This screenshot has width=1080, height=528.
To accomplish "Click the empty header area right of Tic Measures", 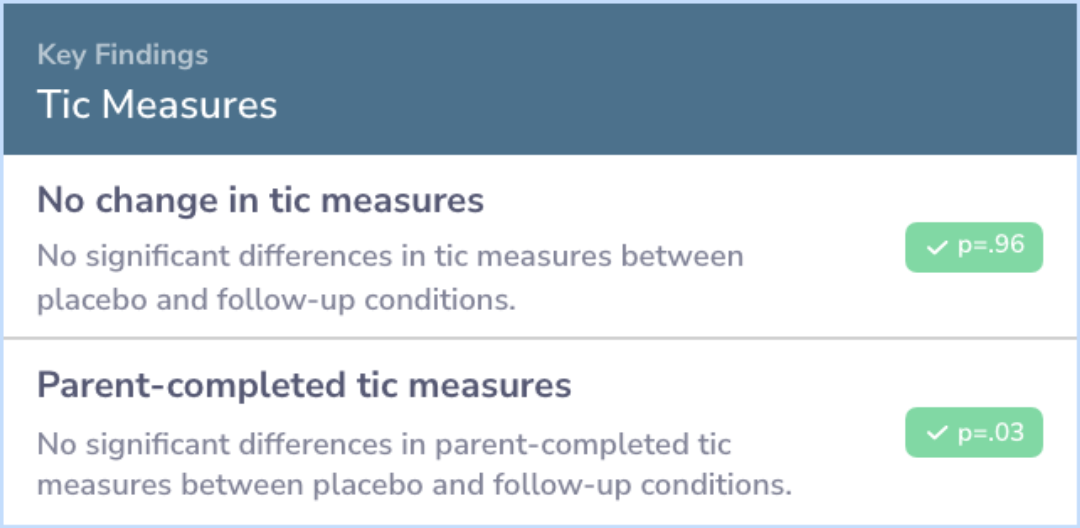I will [675, 105].
